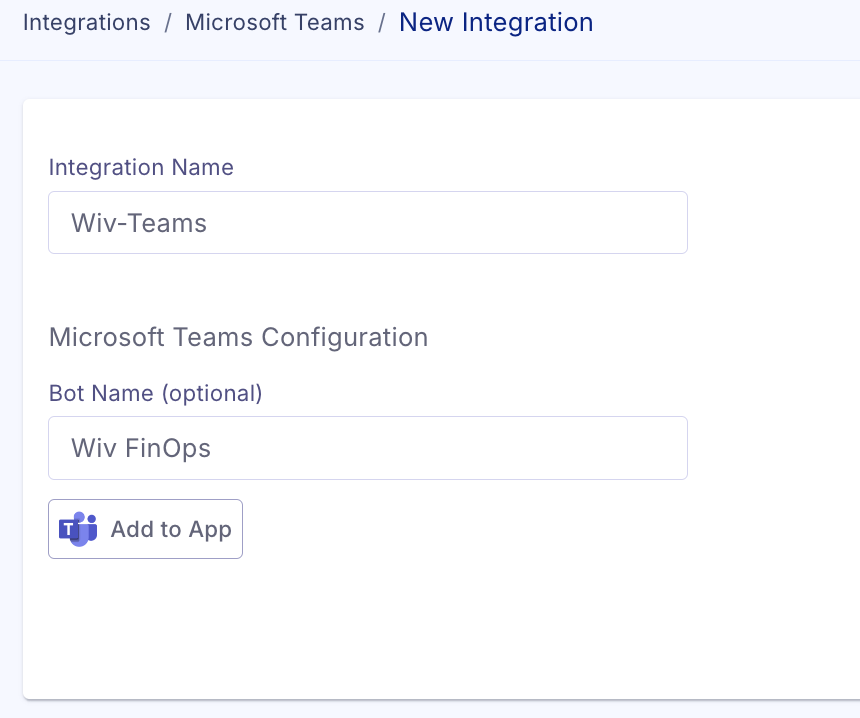Screen dimensions: 860x718
Task: Select the Integration Name label
Action: (141, 167)
